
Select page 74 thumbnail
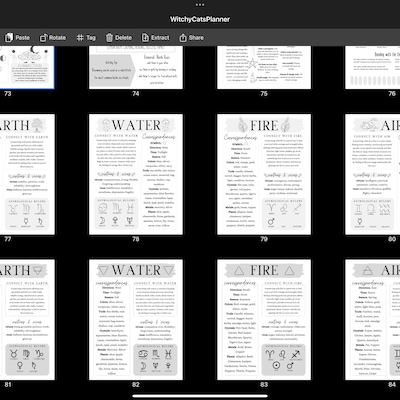(136, 68)
